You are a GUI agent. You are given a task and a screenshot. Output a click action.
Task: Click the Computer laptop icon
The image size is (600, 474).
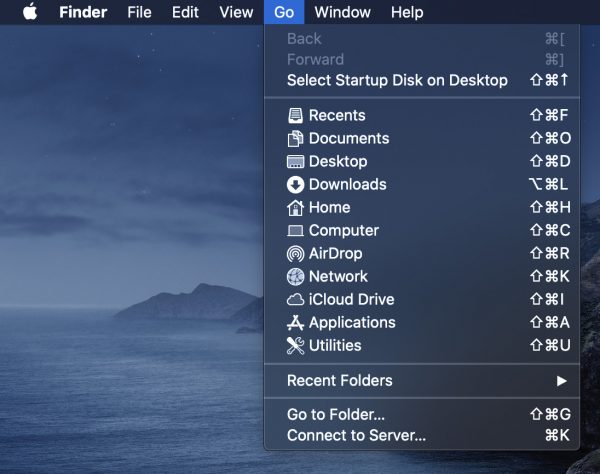[295, 230]
